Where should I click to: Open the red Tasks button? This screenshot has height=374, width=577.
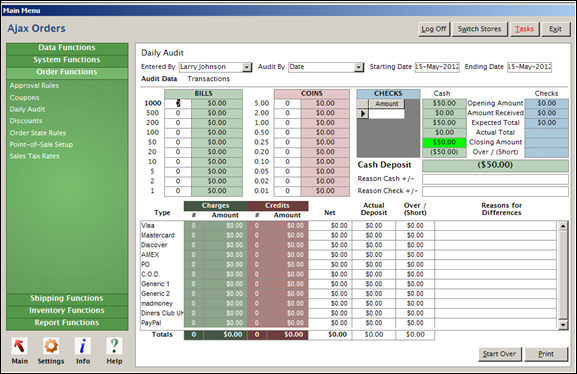[x=524, y=29]
